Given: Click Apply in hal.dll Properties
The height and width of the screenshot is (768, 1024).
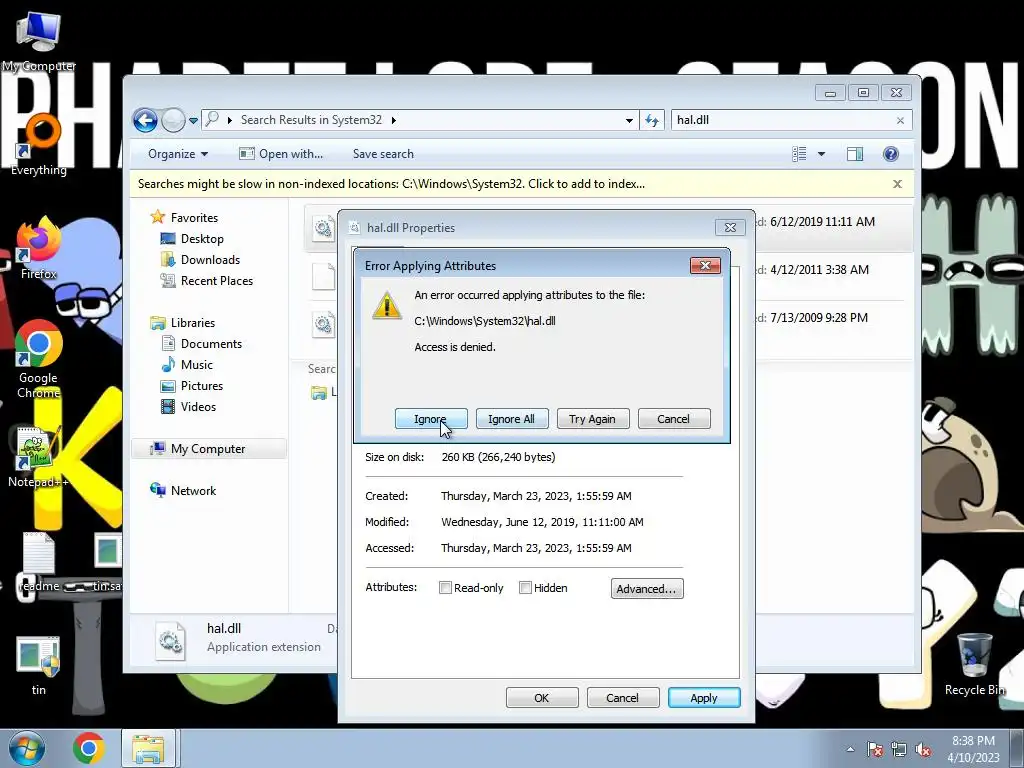Looking at the screenshot, I should 704,697.
